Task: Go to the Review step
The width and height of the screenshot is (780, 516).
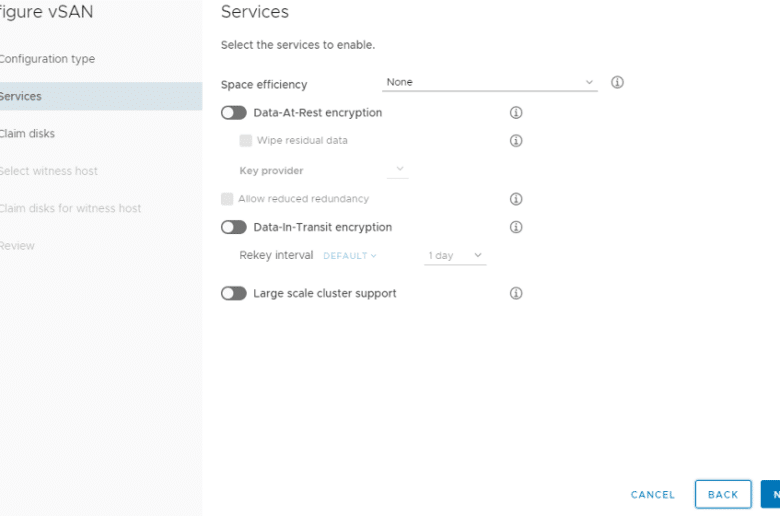Action: tap(17, 246)
